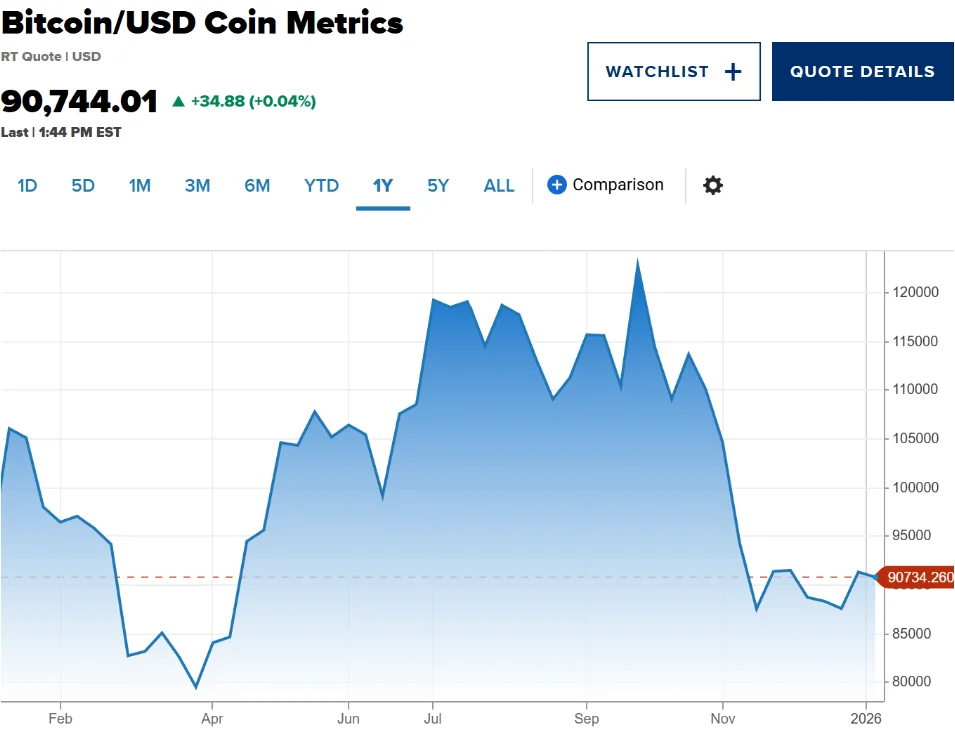Viewport: 955px width, 743px height.
Task: Switch chart to 5D range
Action: [83, 185]
